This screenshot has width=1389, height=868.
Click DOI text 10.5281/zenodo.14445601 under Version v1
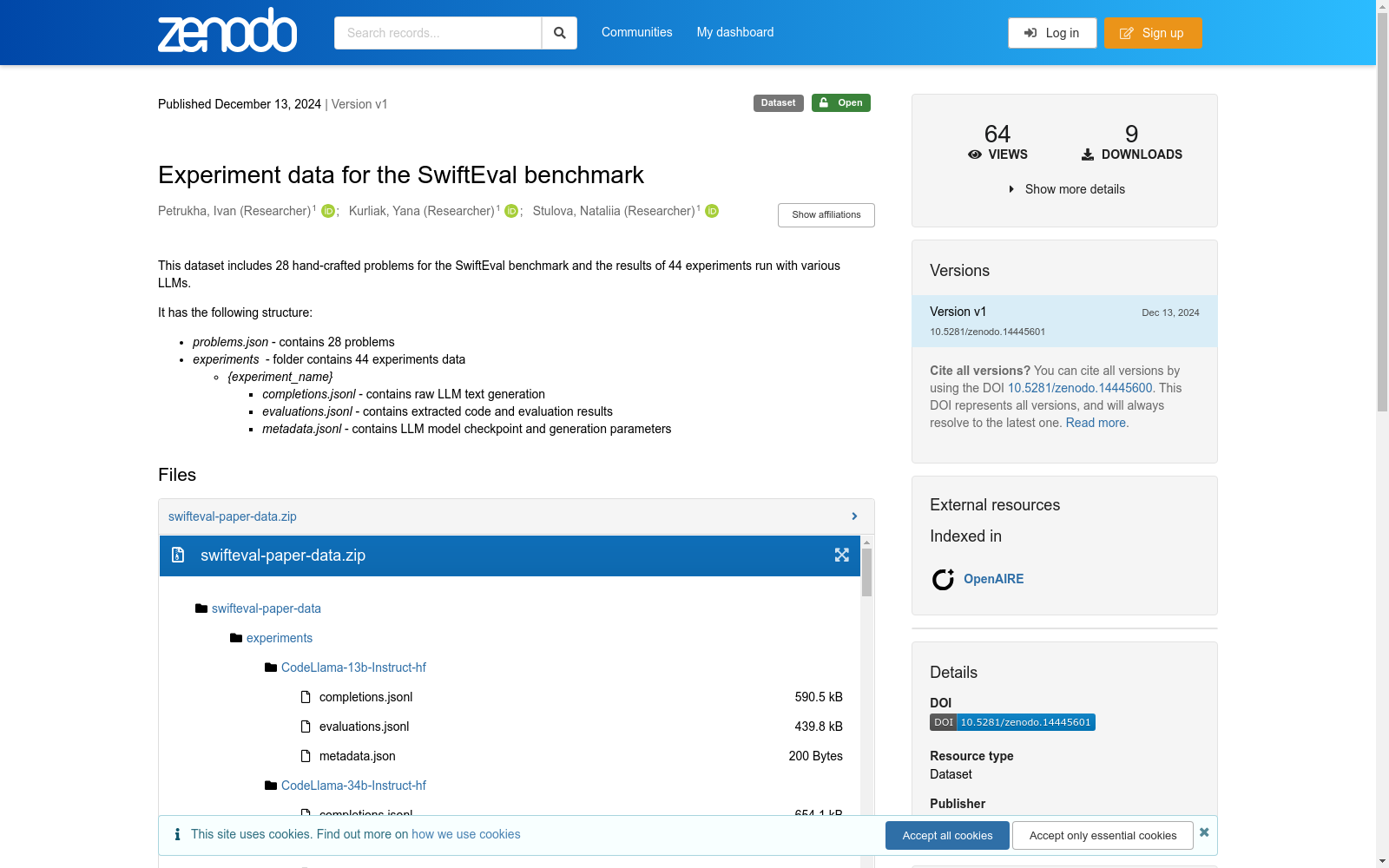pos(987,332)
